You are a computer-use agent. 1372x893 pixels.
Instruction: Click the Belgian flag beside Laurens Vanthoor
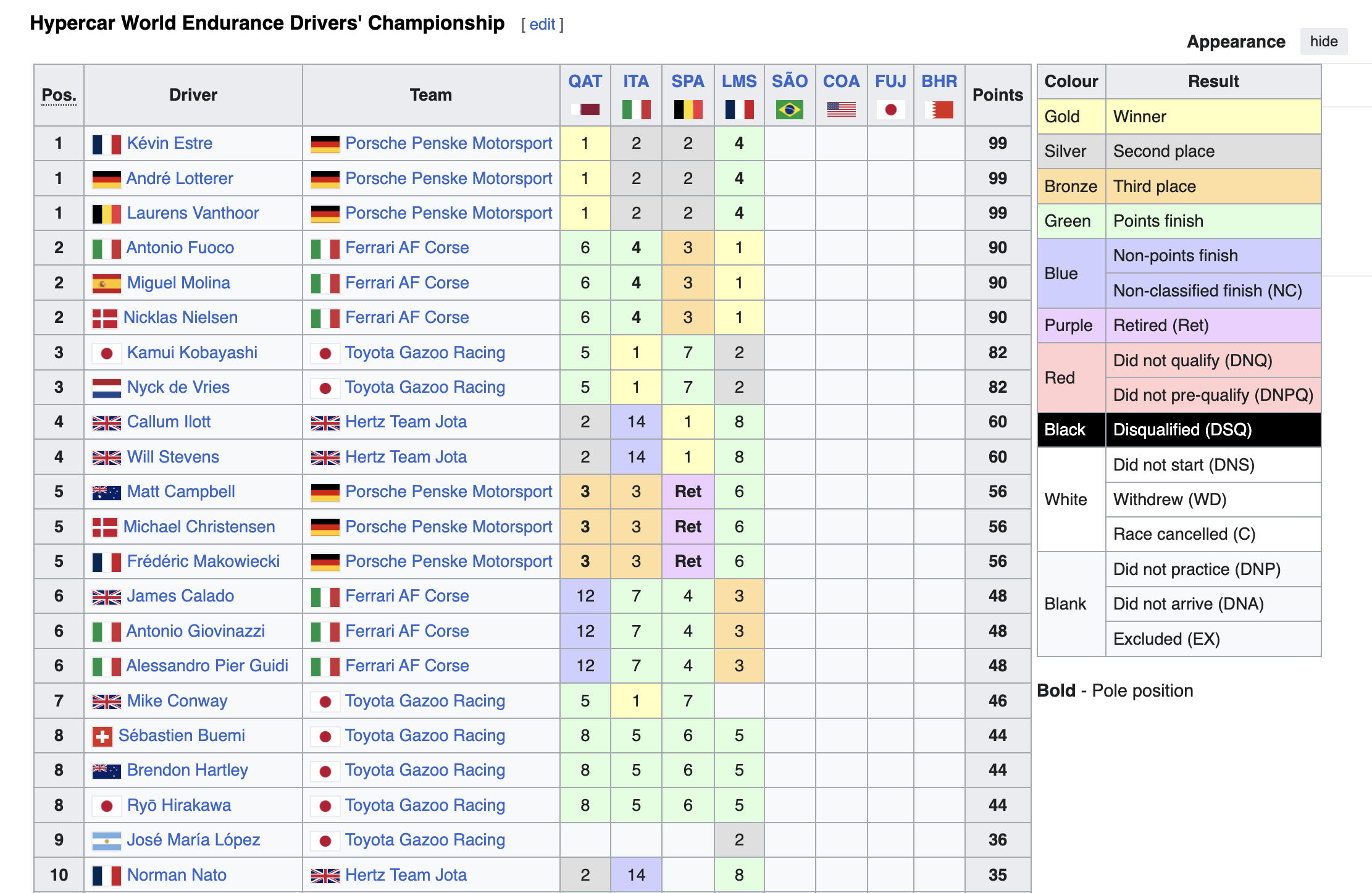(106, 214)
